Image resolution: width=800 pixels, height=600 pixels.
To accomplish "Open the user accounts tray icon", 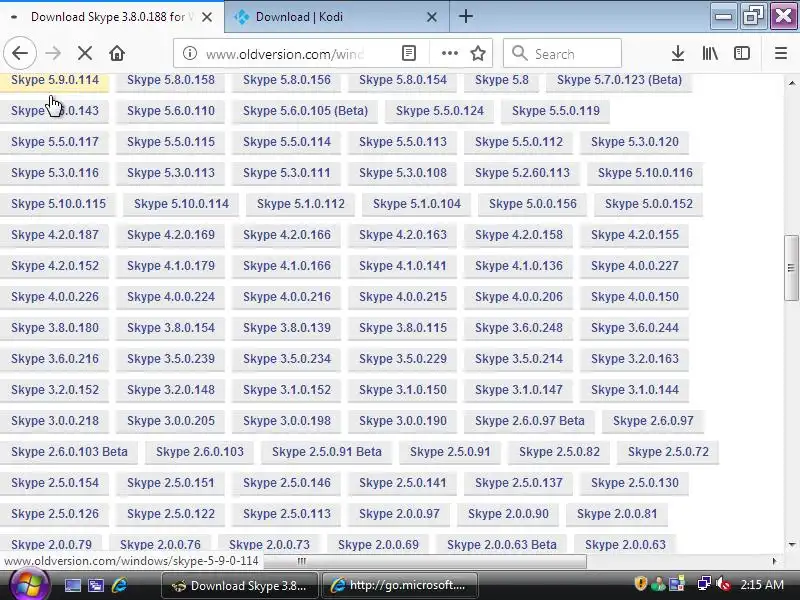I will tap(658, 583).
